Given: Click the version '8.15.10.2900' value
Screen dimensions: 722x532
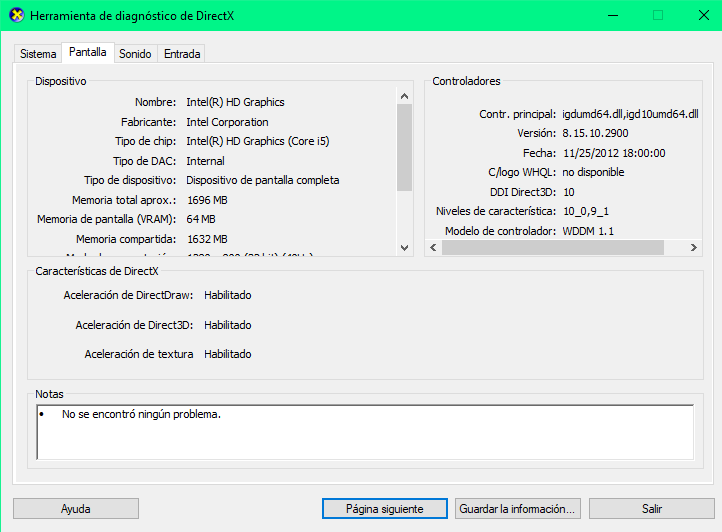Looking at the screenshot, I should pos(595,134).
